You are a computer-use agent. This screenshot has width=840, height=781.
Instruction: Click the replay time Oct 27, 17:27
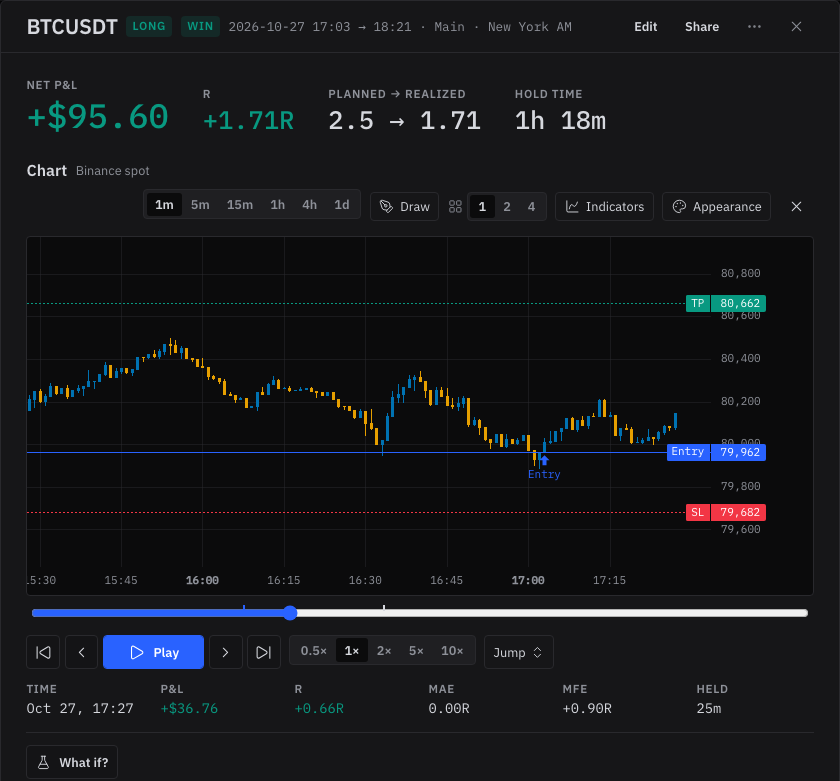tap(80, 708)
